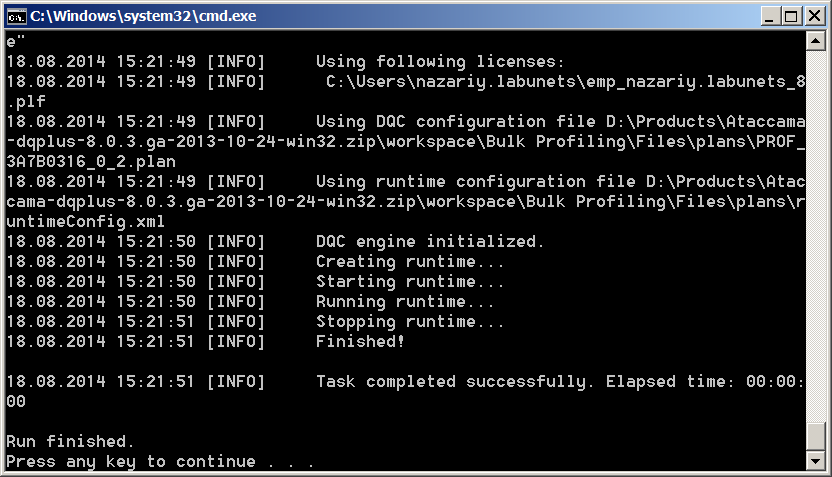
Task: Maximize the command prompt window
Action: pyautogui.click(x=791, y=16)
